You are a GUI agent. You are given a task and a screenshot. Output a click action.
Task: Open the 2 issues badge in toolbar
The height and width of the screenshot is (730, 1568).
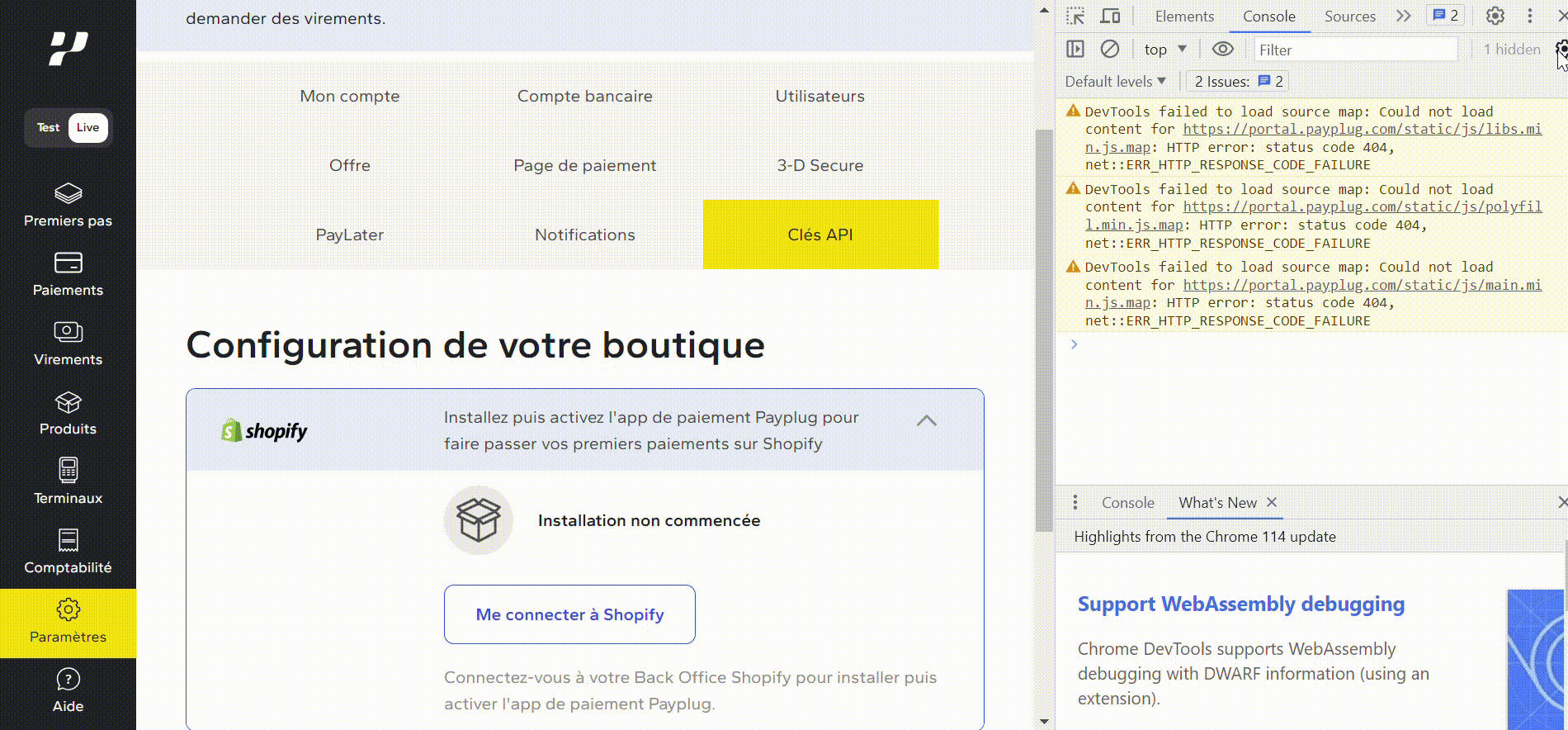[1445, 16]
